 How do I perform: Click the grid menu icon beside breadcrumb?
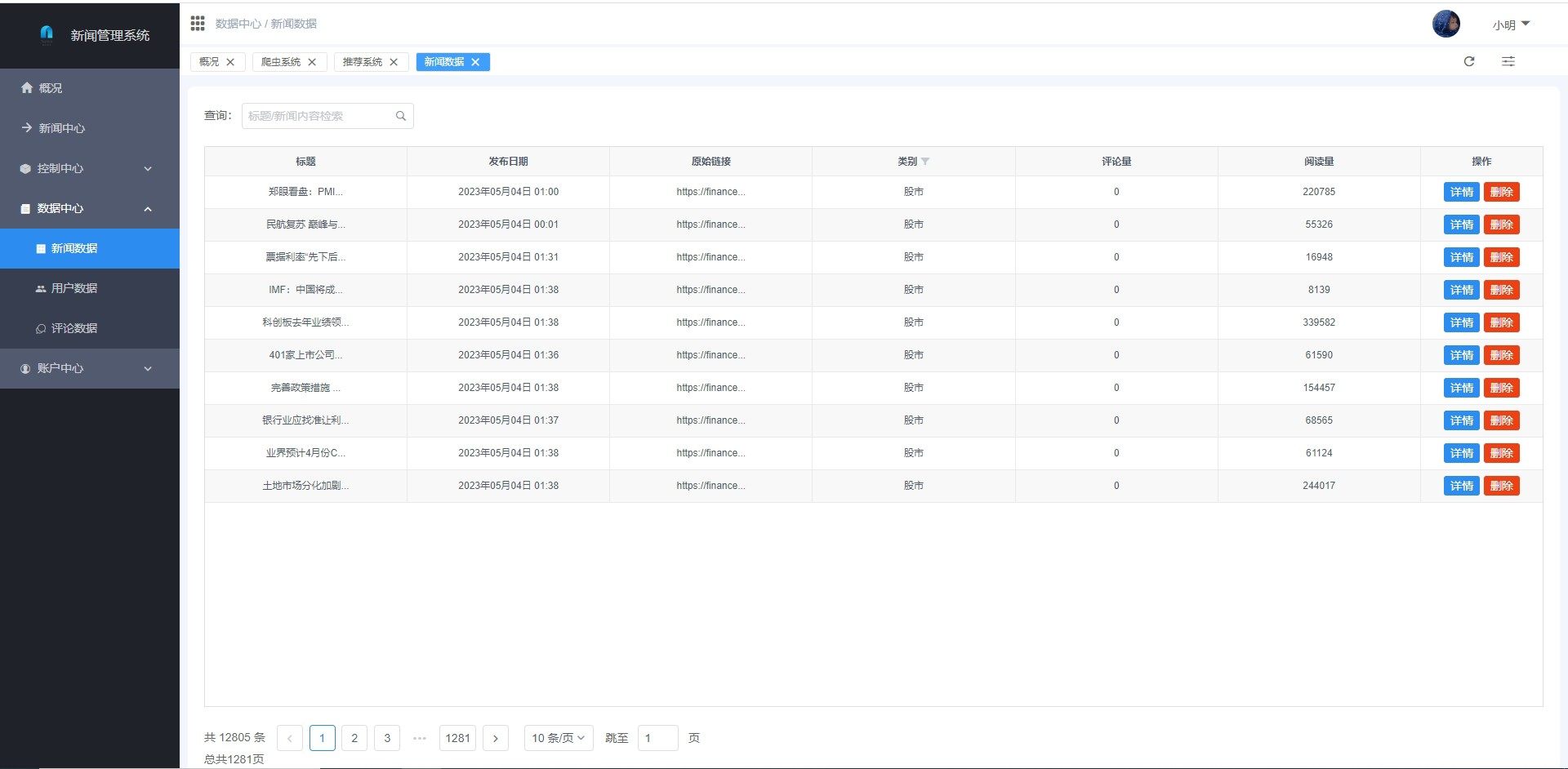point(198,24)
